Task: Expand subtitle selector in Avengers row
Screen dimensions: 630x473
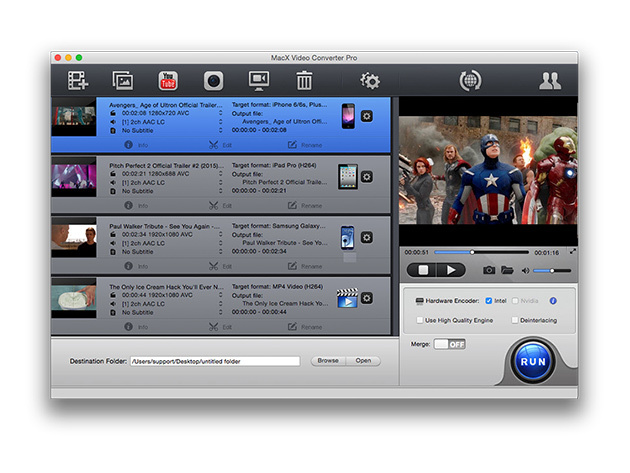Action: 221,131
